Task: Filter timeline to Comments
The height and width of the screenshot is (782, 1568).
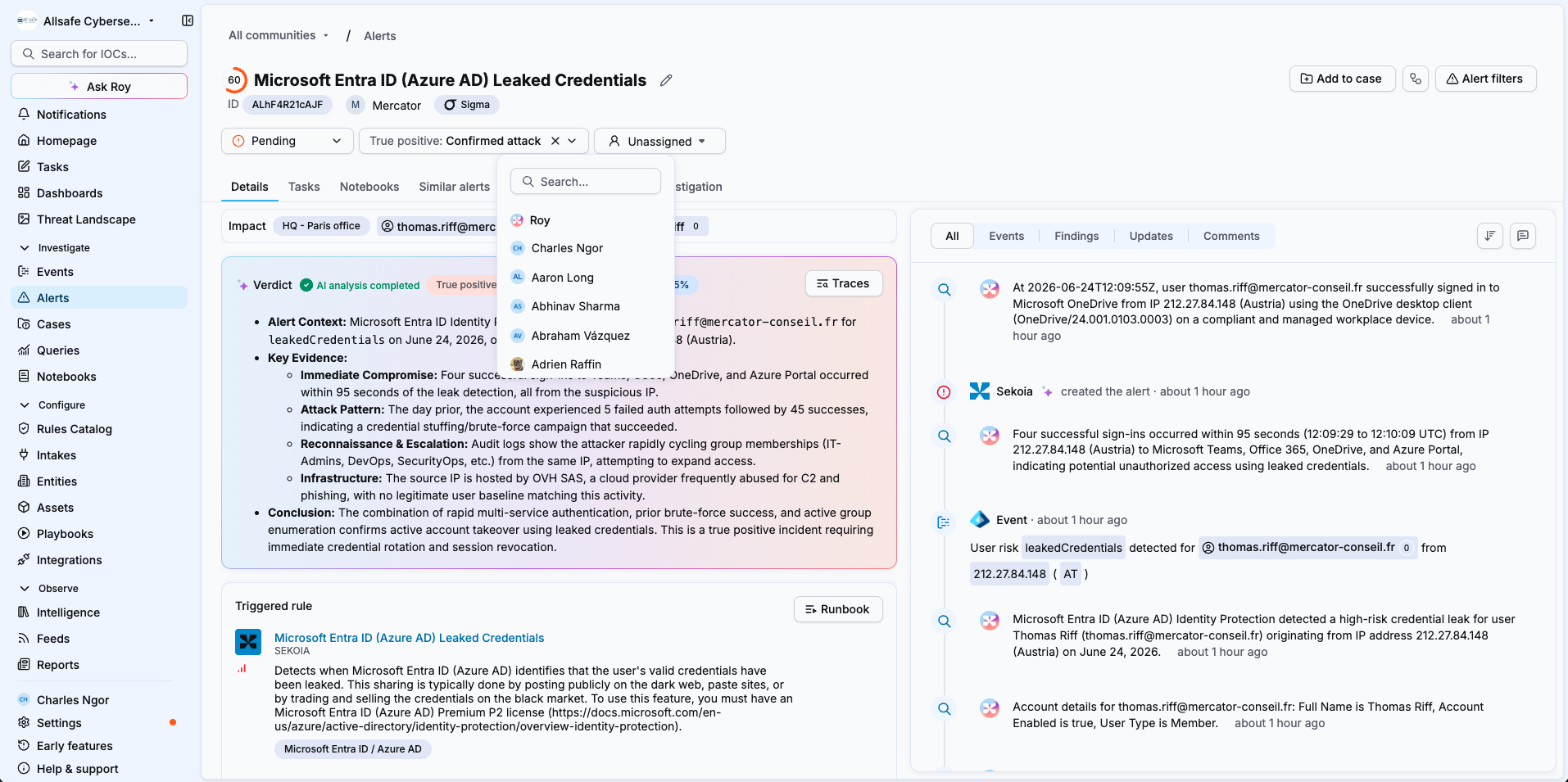Action: click(1231, 236)
